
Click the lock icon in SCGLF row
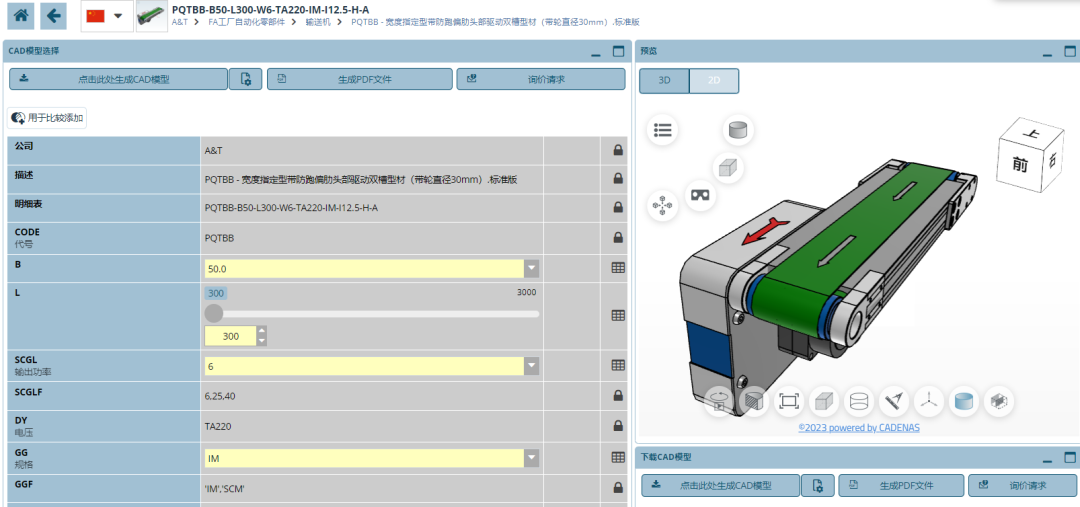[x=618, y=395]
